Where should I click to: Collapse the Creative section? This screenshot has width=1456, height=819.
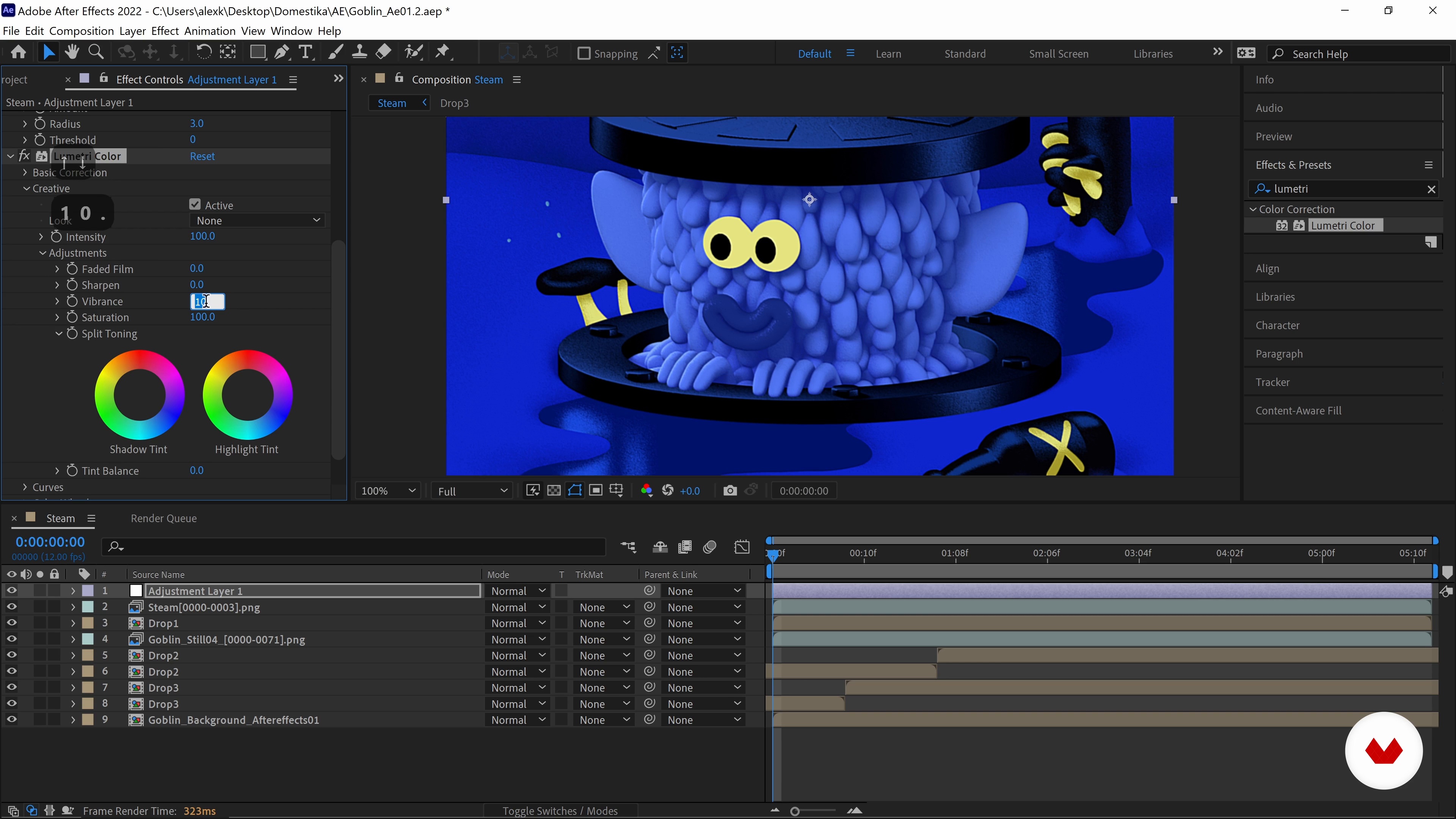coord(26,188)
